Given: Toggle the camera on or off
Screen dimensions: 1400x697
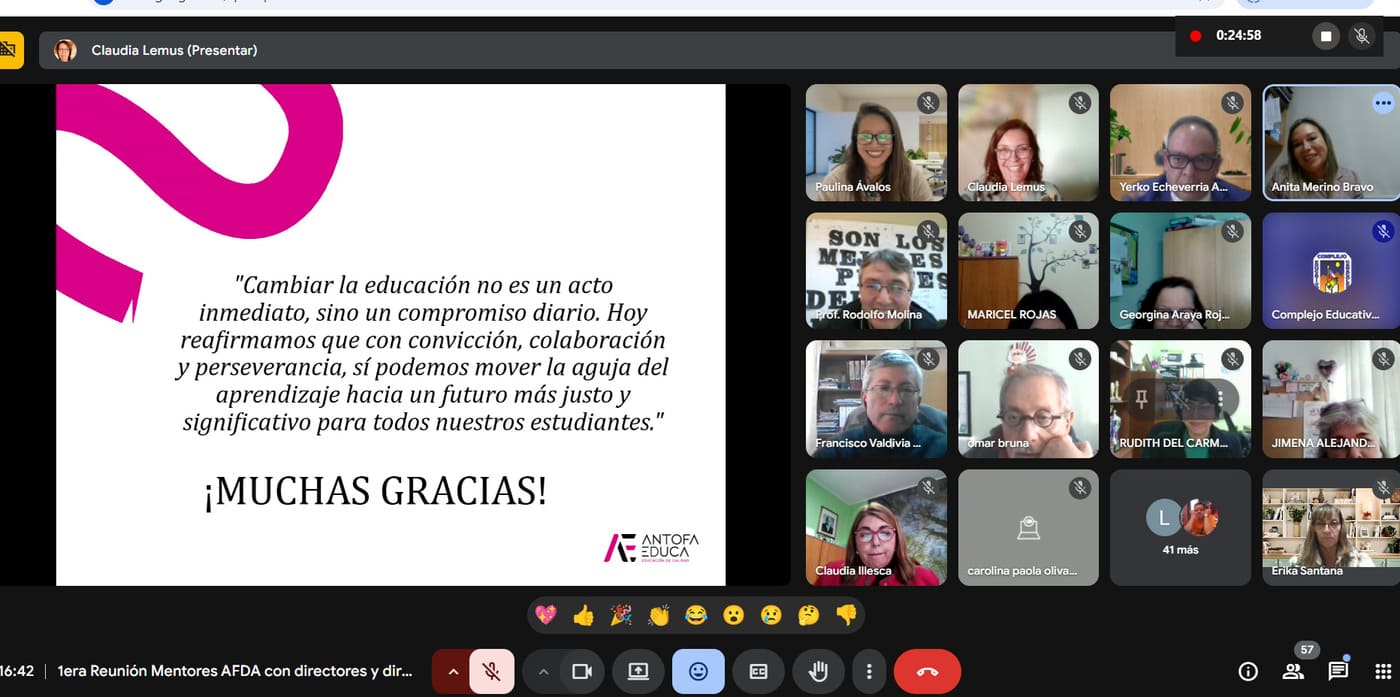Looking at the screenshot, I should (582, 672).
